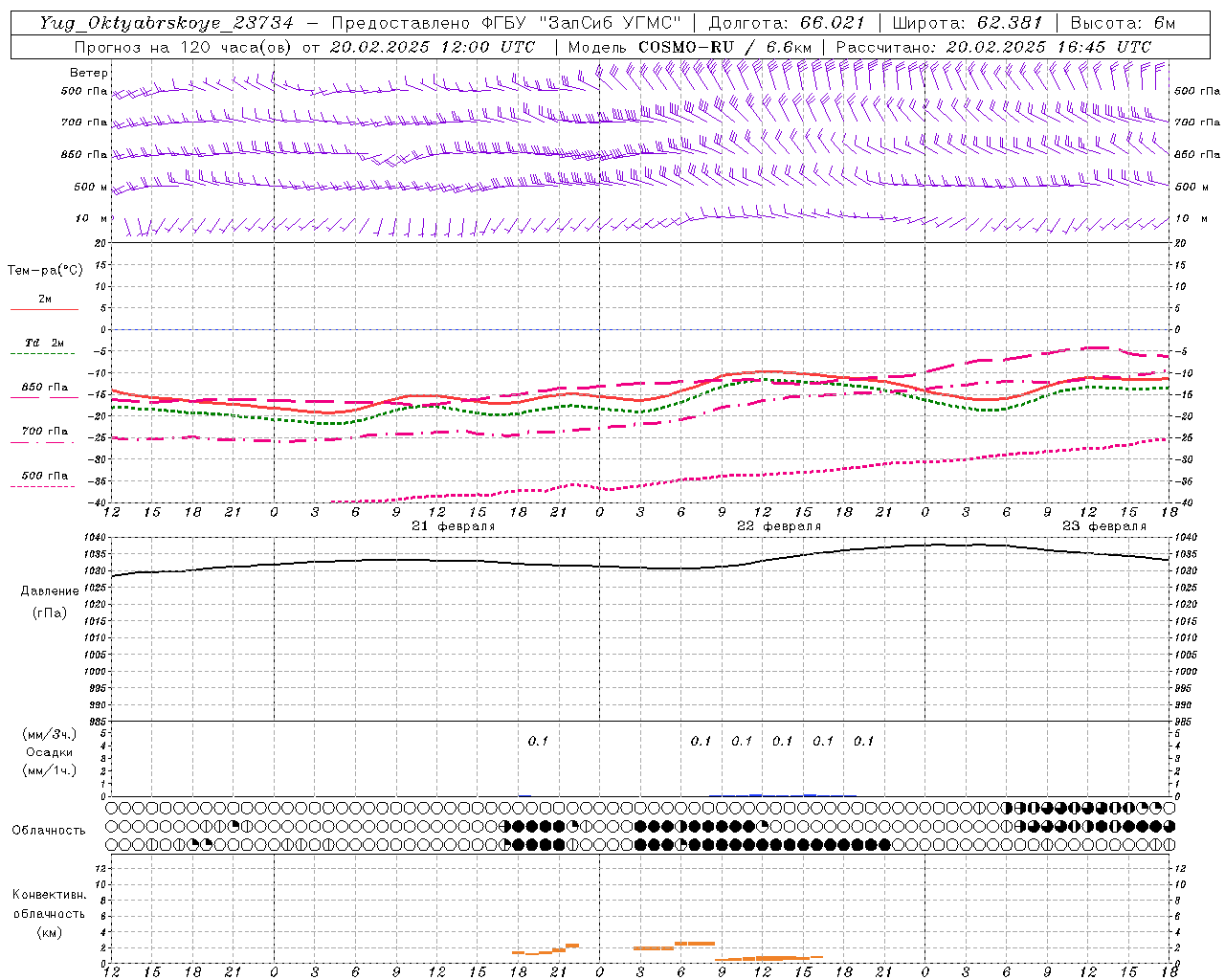This screenshot has width=1225, height=980.
Task: Click the black sea-level pressure curve
Action: point(641,567)
